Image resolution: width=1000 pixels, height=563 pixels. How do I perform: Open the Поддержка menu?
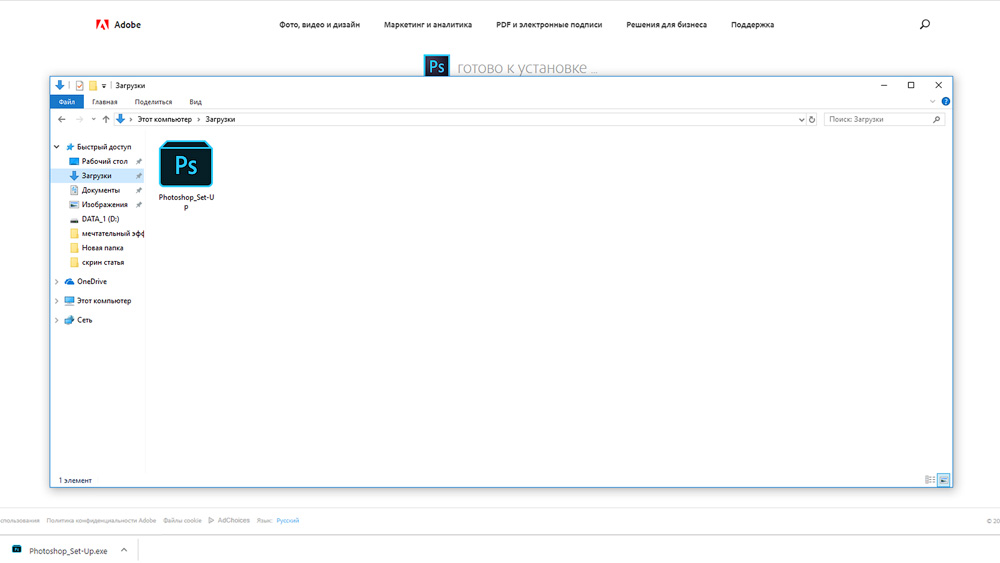[753, 25]
